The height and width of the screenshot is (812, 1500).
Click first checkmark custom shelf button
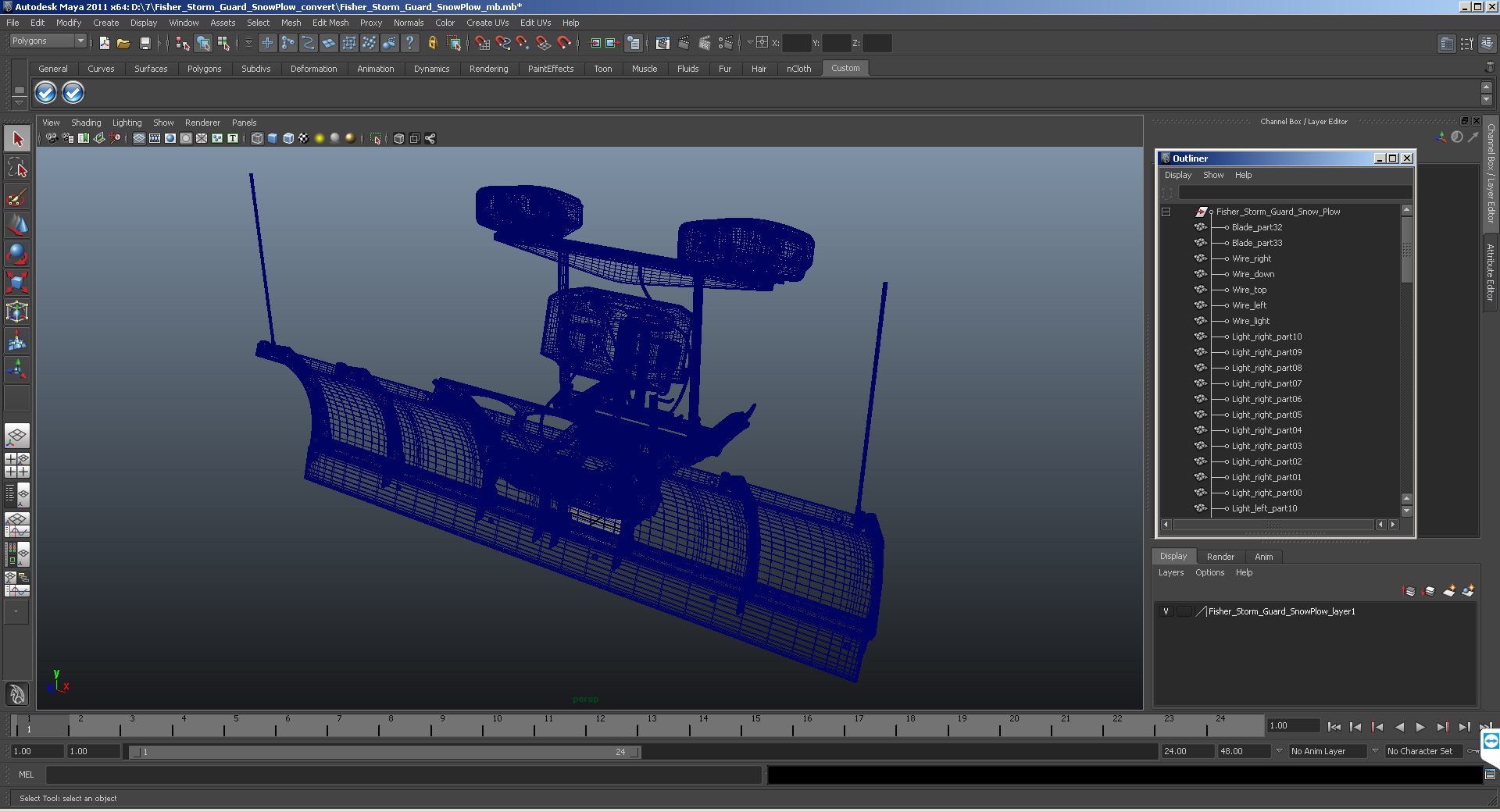pyautogui.click(x=46, y=93)
